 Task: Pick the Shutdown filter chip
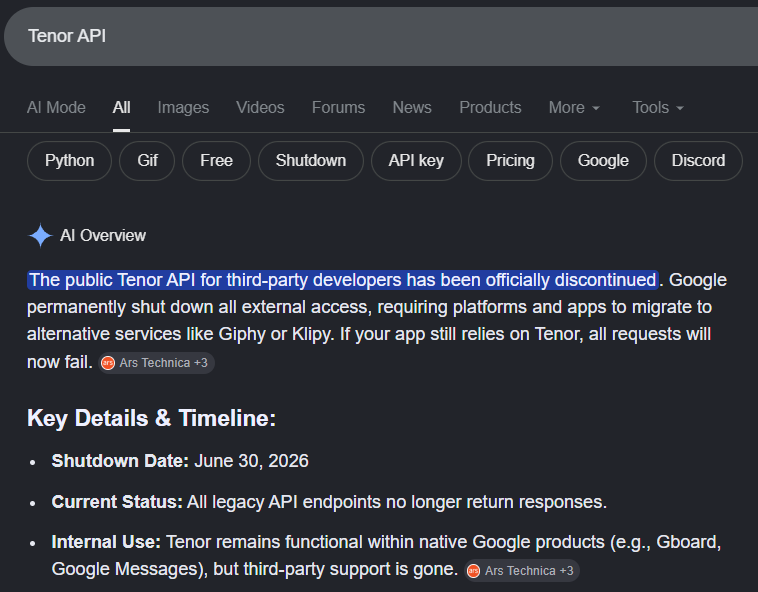(311, 161)
